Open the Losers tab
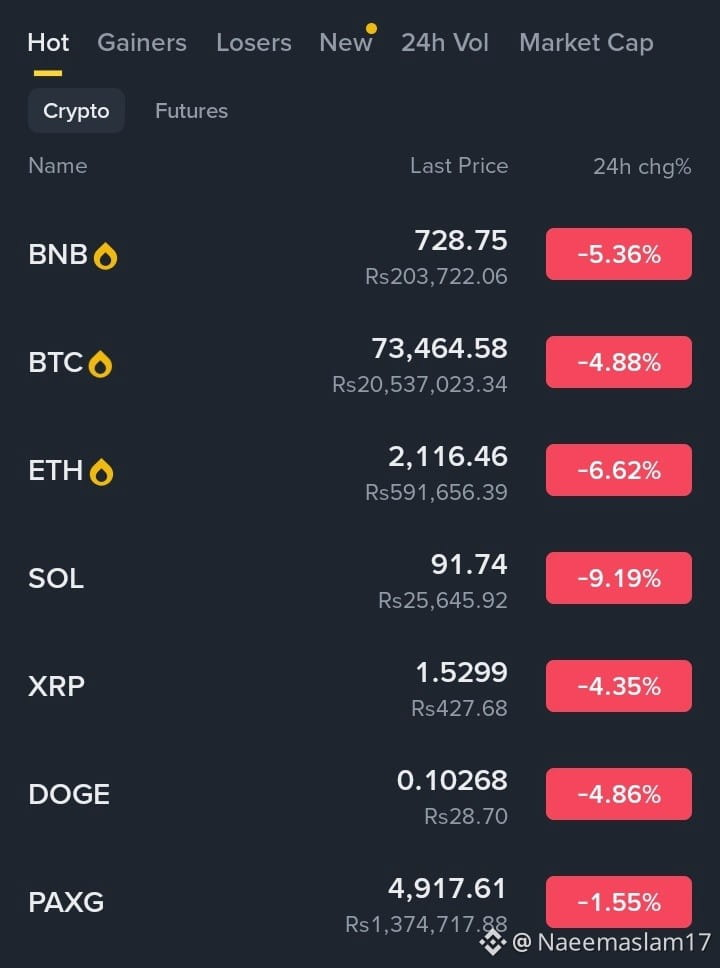This screenshot has width=720, height=968. click(x=254, y=43)
